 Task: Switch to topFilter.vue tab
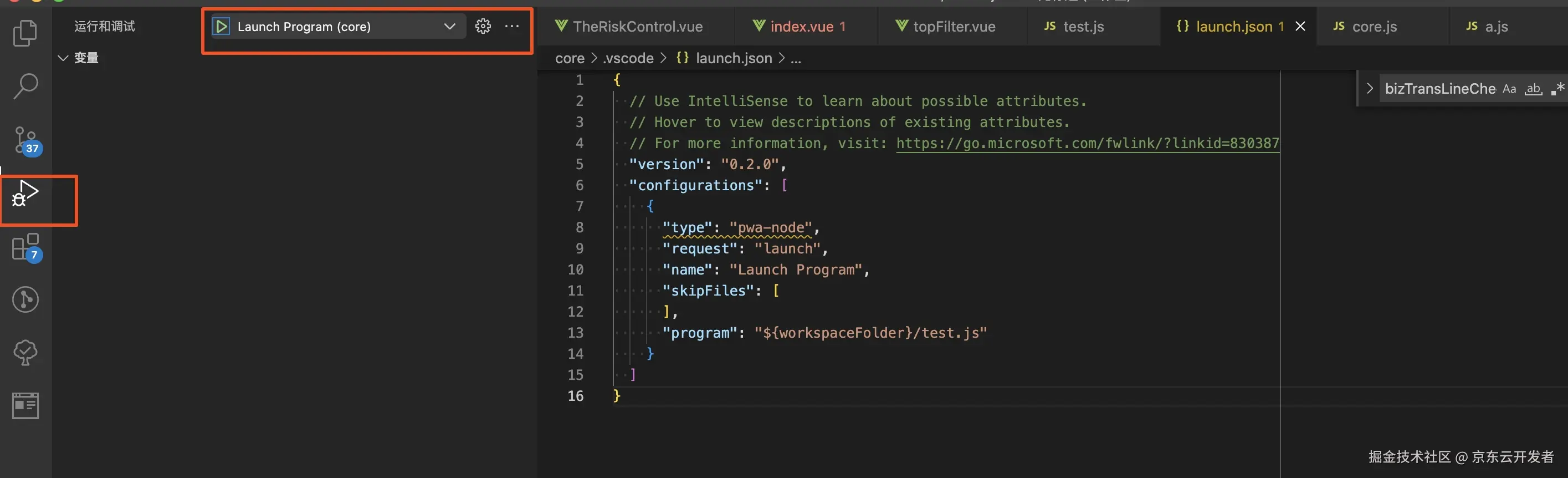pyautogui.click(x=952, y=27)
